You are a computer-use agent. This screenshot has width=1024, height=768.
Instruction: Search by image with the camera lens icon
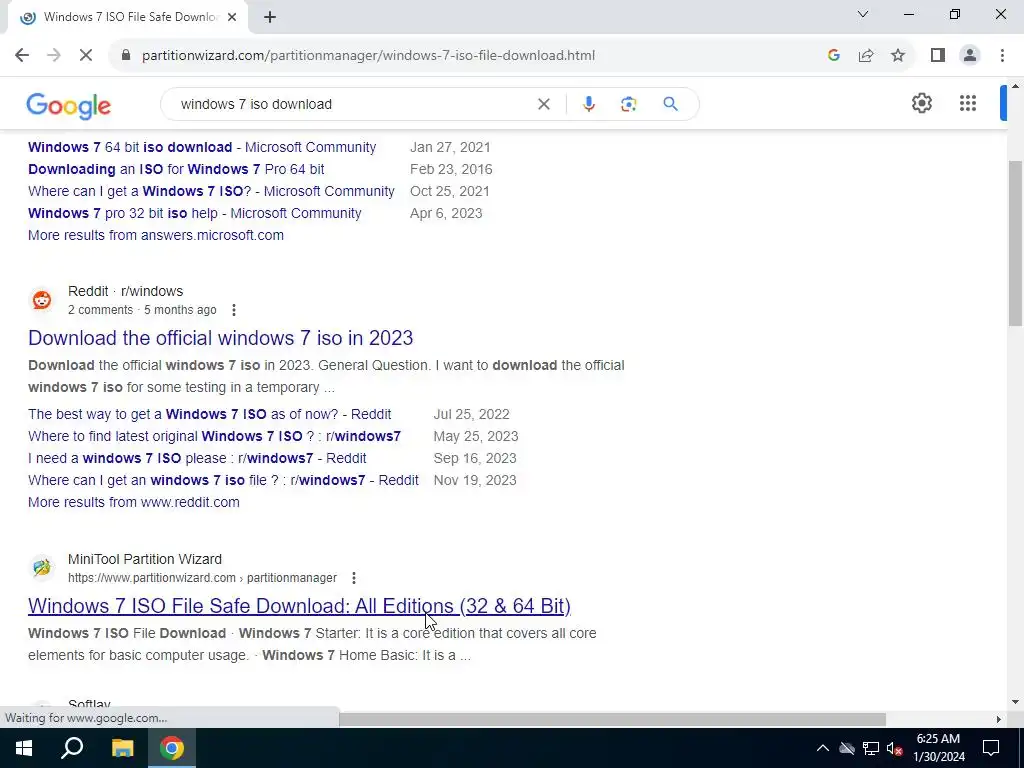coord(628,104)
